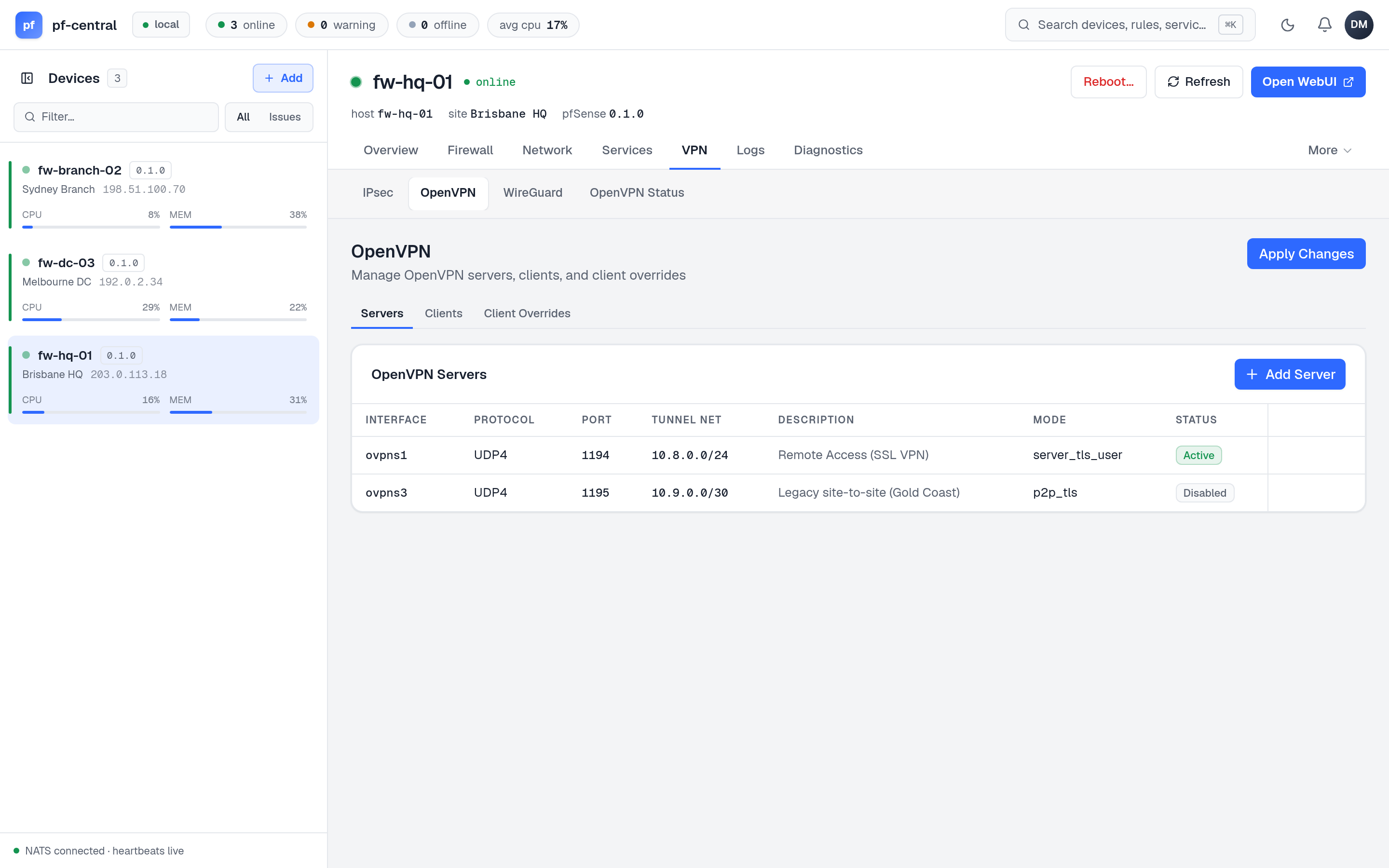The width and height of the screenshot is (1389, 868).
Task: Focus the device Filter input field
Action: click(116, 117)
